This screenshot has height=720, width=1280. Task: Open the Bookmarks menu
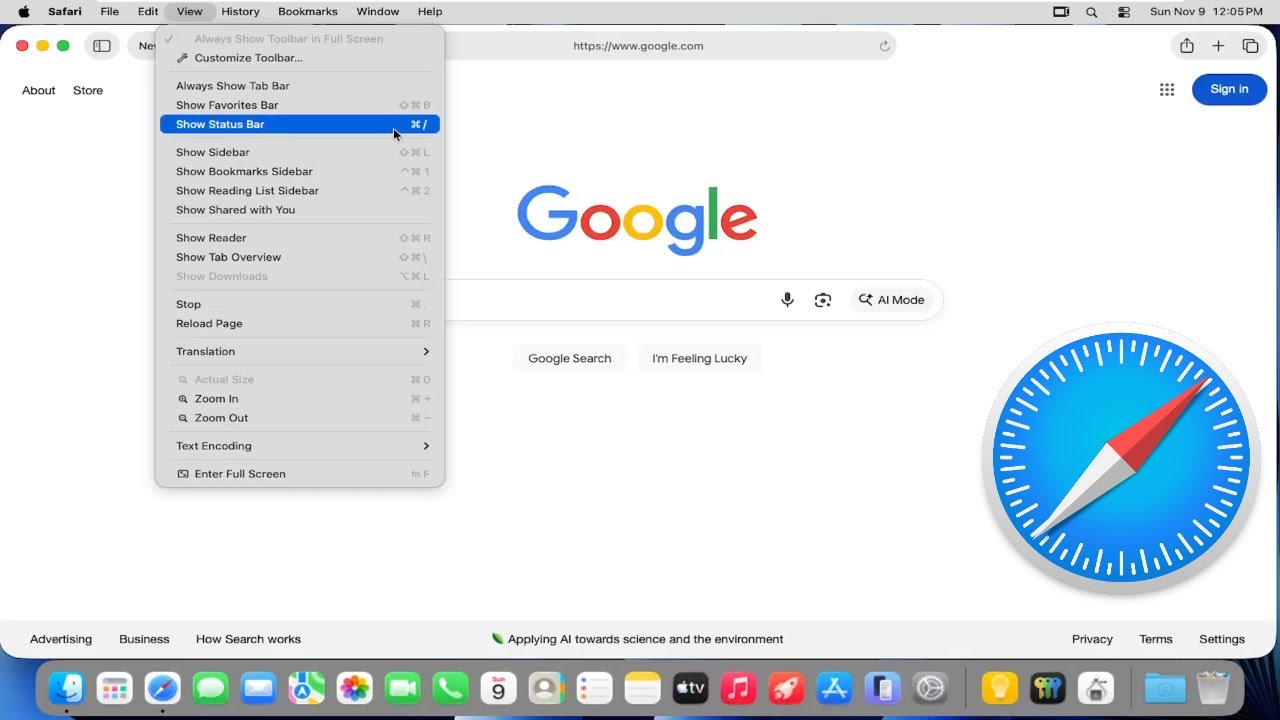click(308, 12)
